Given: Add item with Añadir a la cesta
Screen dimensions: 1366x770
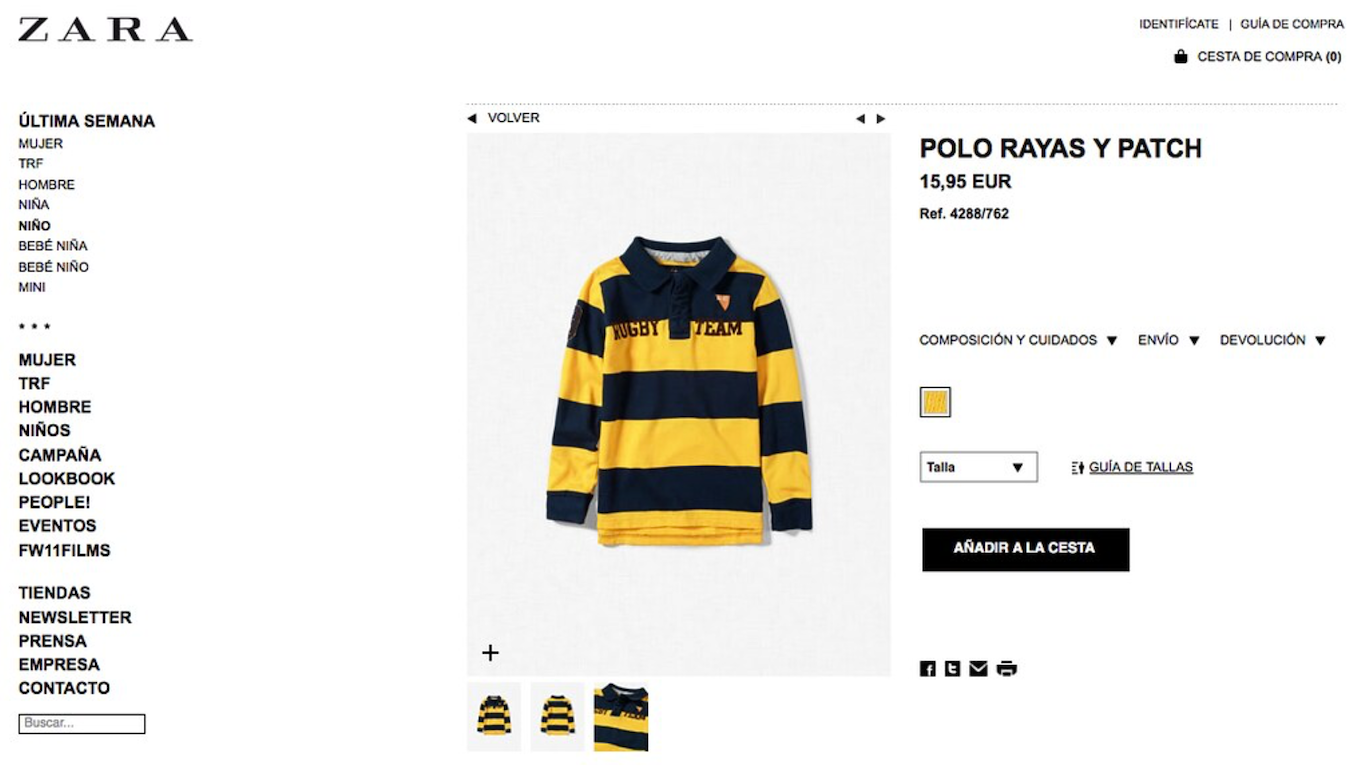Looking at the screenshot, I should (x=1025, y=549).
